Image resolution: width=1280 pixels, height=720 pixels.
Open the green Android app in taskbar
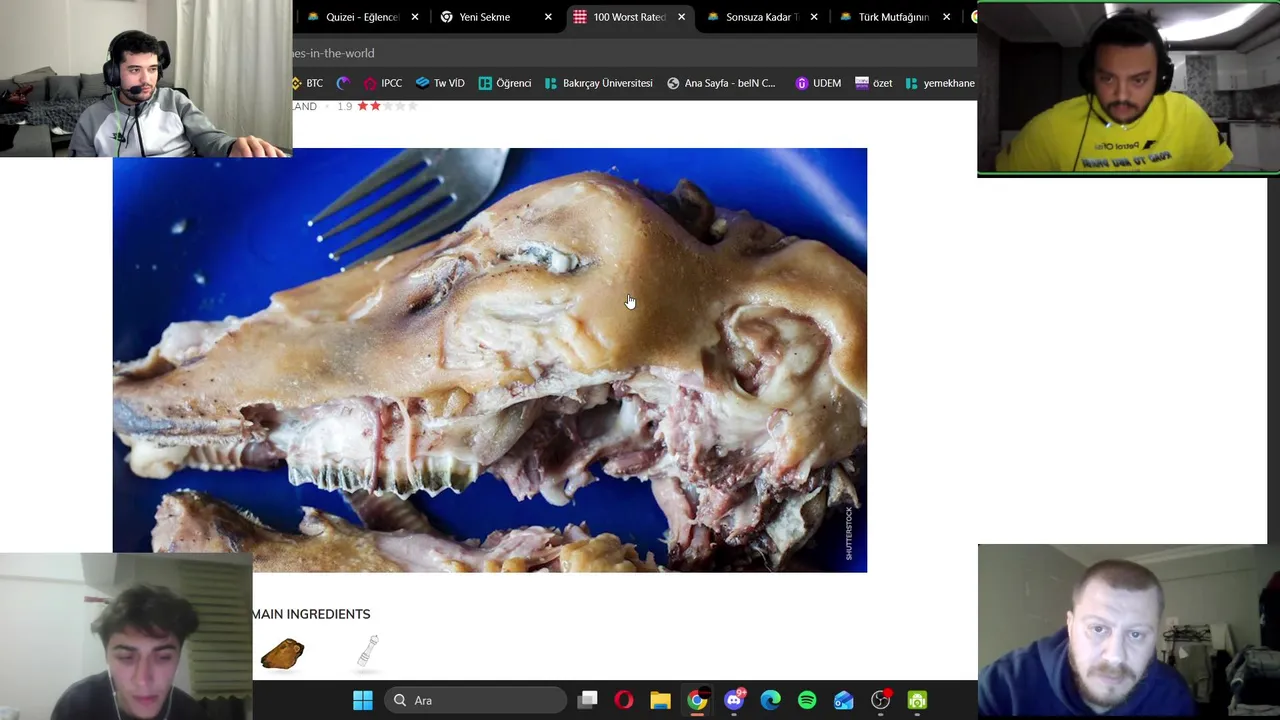click(x=917, y=701)
